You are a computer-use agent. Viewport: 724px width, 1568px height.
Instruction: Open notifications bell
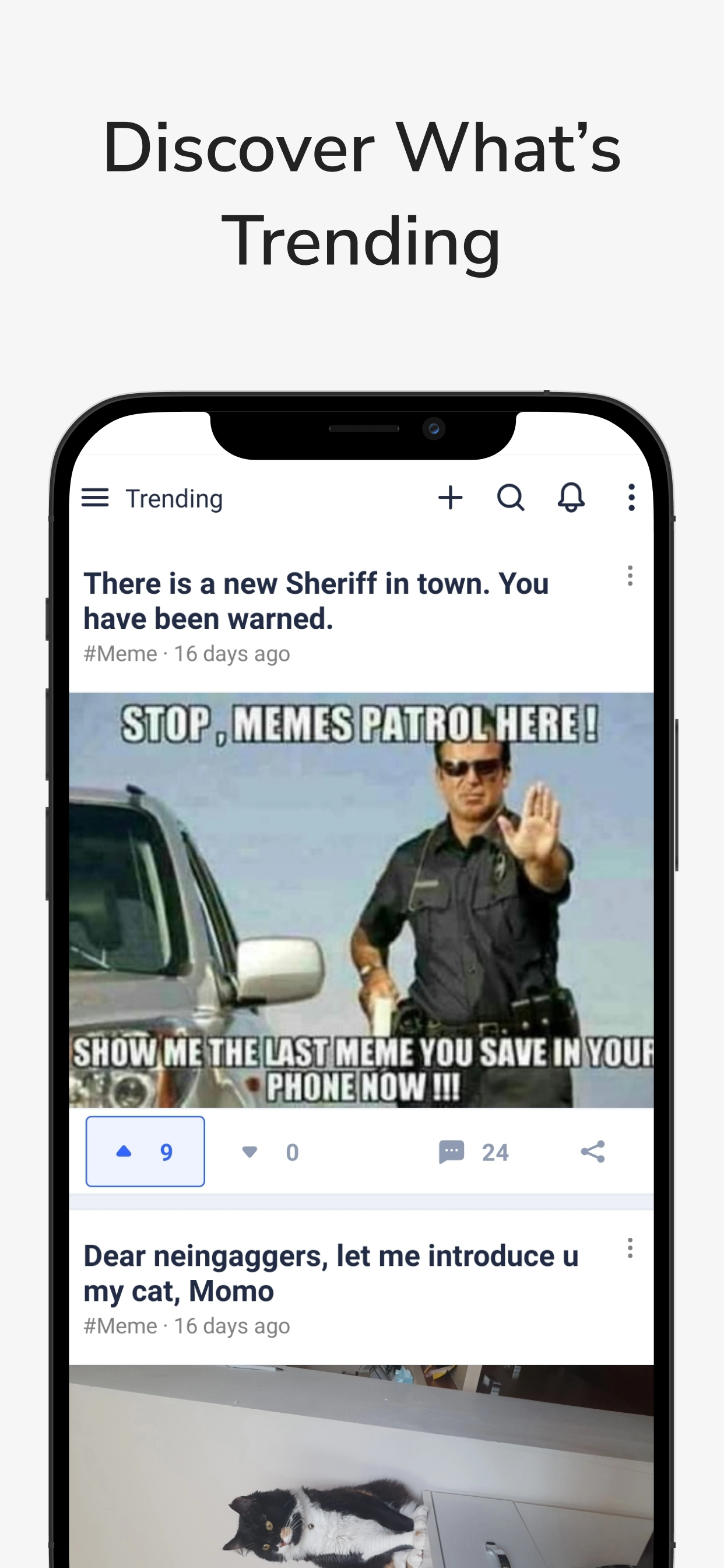571,498
